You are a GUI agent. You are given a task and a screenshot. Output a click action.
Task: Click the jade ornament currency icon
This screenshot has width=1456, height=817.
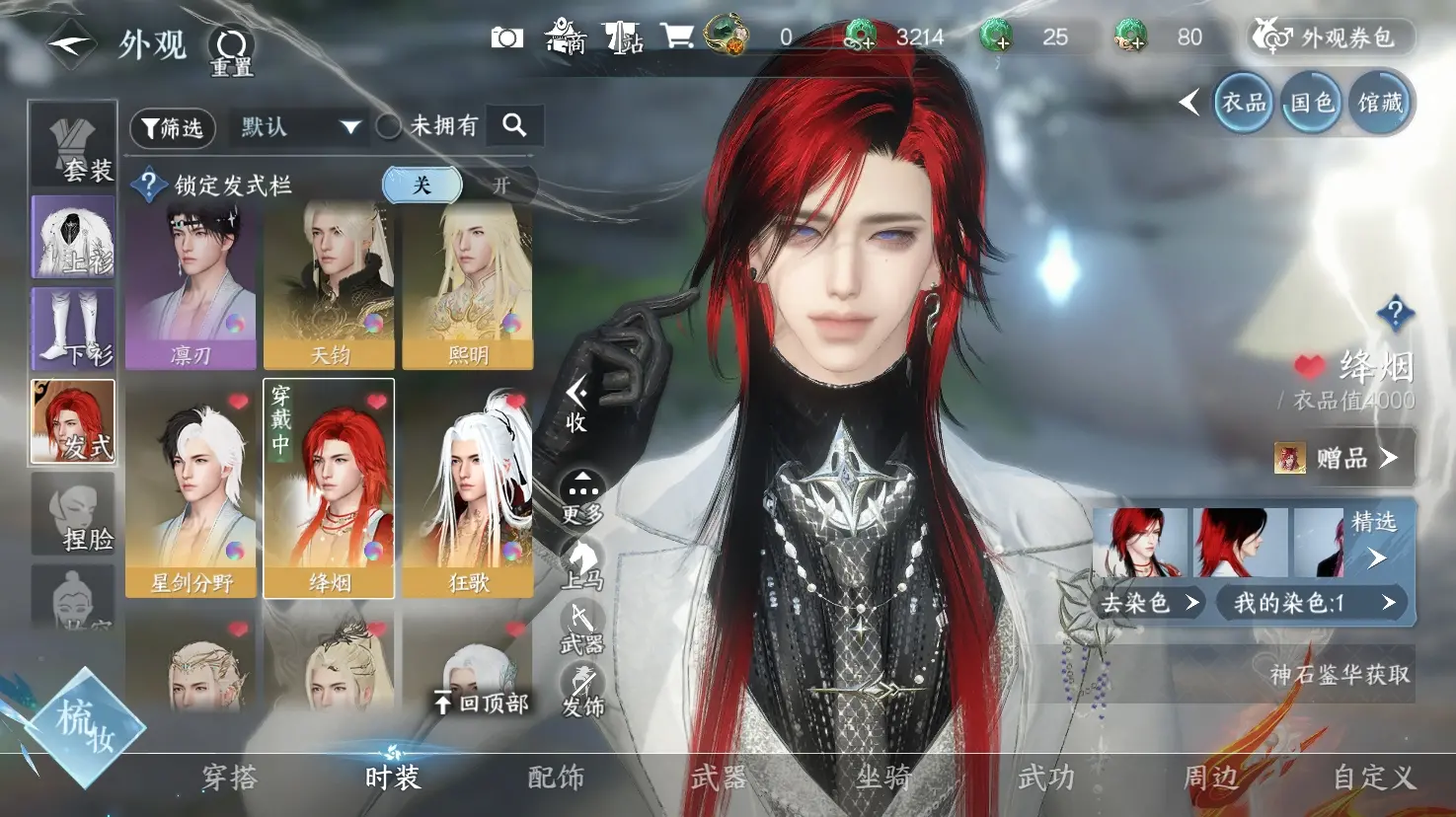point(728,35)
